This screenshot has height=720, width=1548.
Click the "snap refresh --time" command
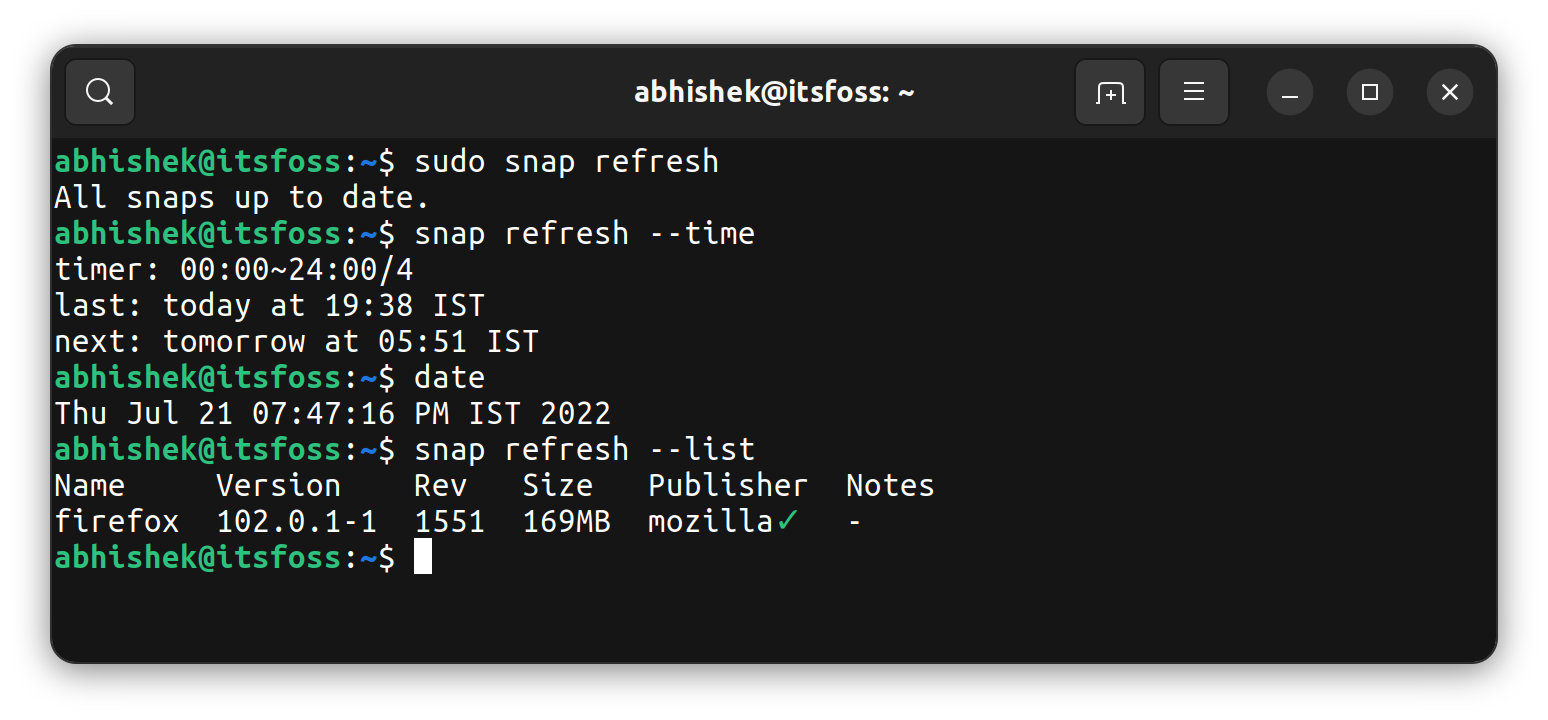[x=584, y=233]
